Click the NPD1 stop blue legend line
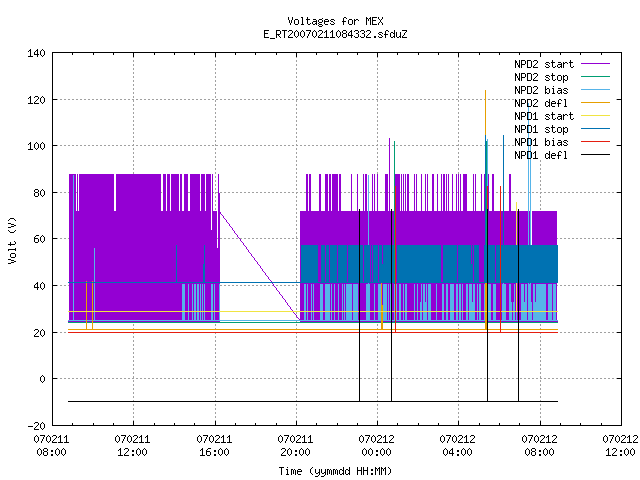Image resolution: width=640 pixels, height=480 pixels. (x=595, y=129)
